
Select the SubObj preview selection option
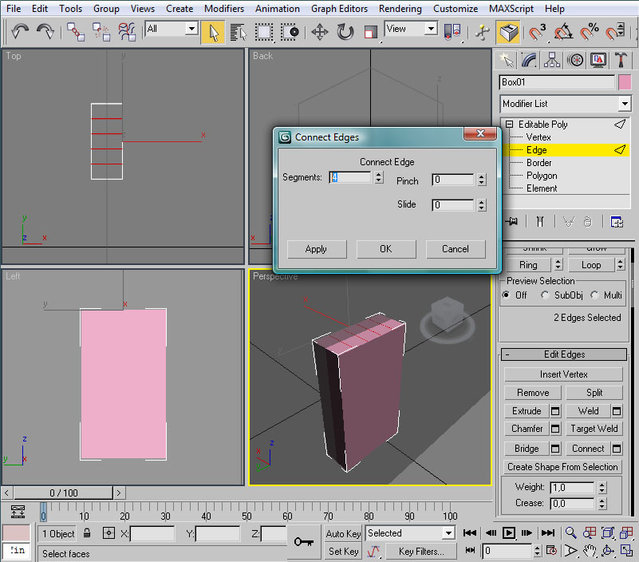(x=545, y=295)
